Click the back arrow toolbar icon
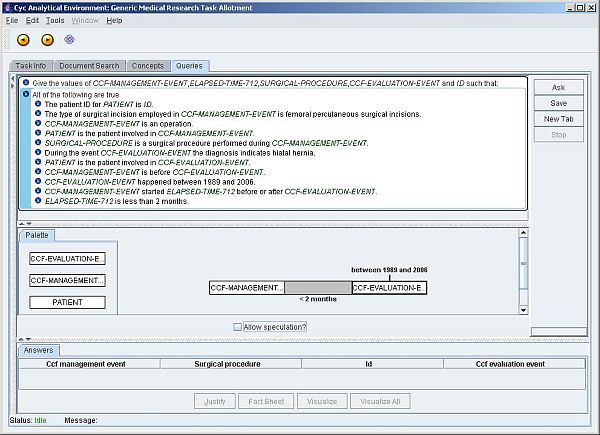 pyautogui.click(x=23, y=40)
